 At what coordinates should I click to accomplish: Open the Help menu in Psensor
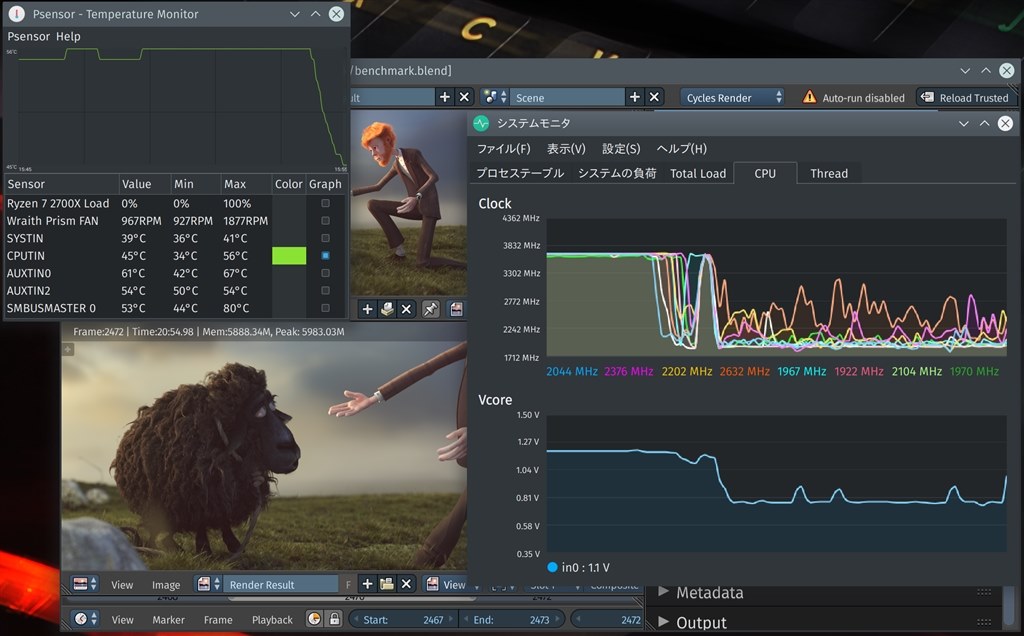pos(68,37)
